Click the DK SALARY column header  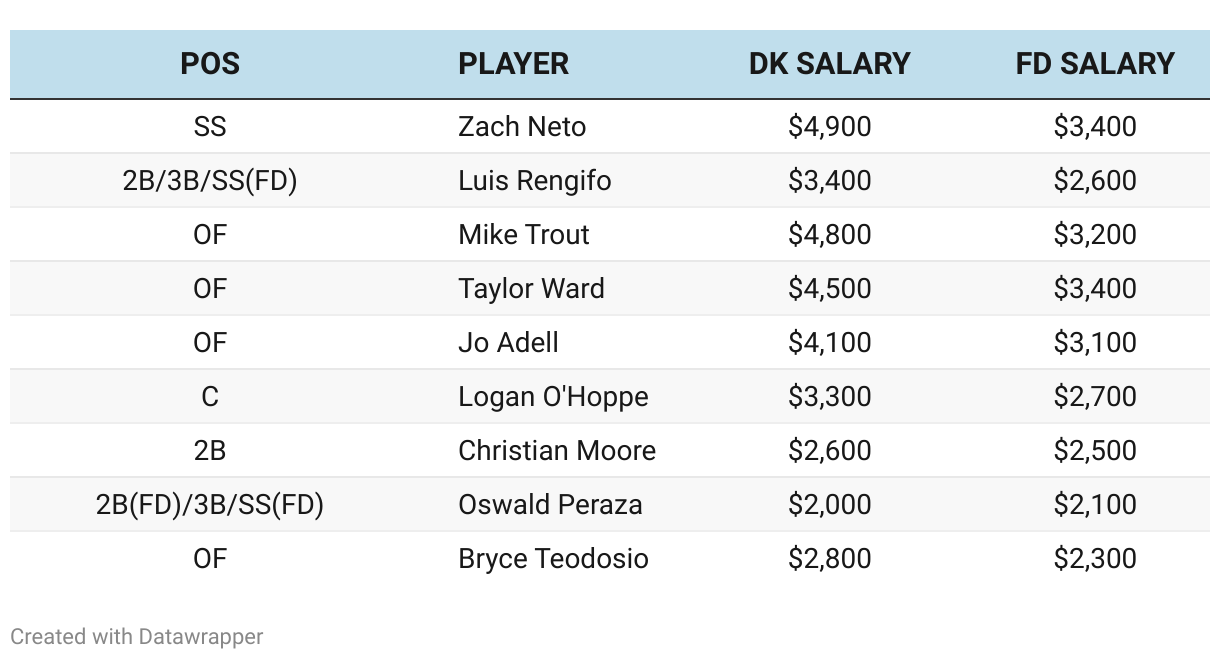click(x=829, y=64)
